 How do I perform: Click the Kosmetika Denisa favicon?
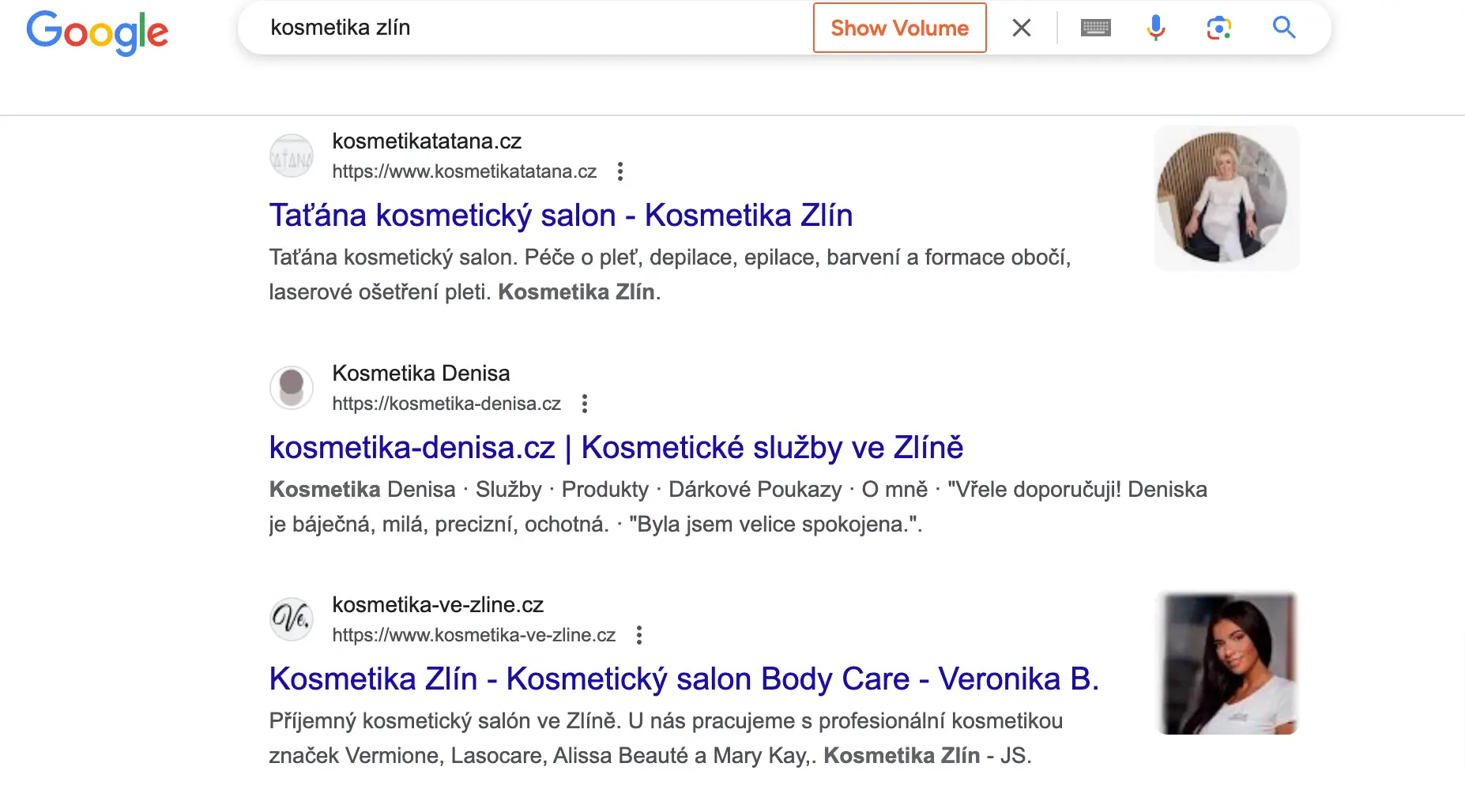click(x=291, y=387)
